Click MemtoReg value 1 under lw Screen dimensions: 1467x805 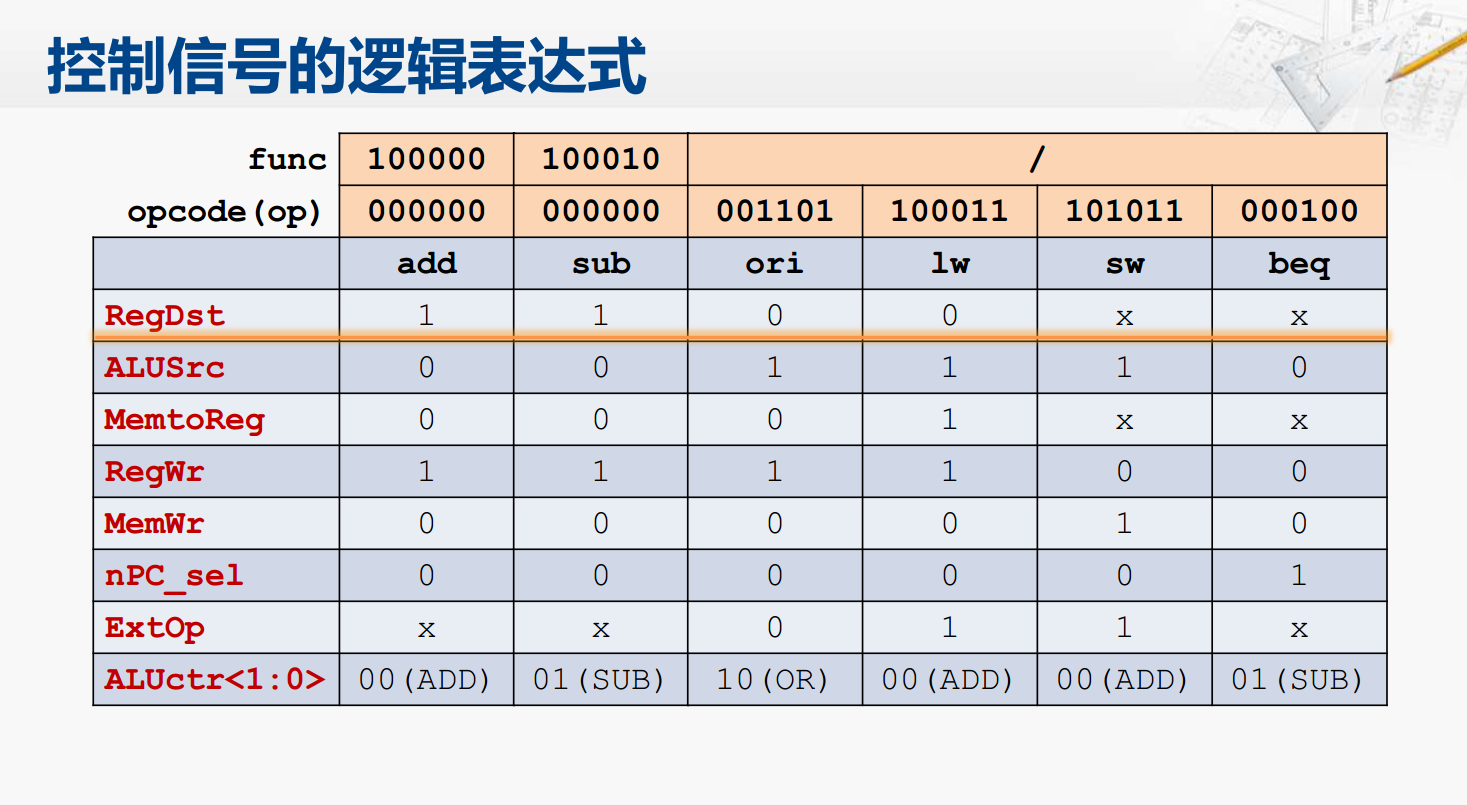click(950, 420)
